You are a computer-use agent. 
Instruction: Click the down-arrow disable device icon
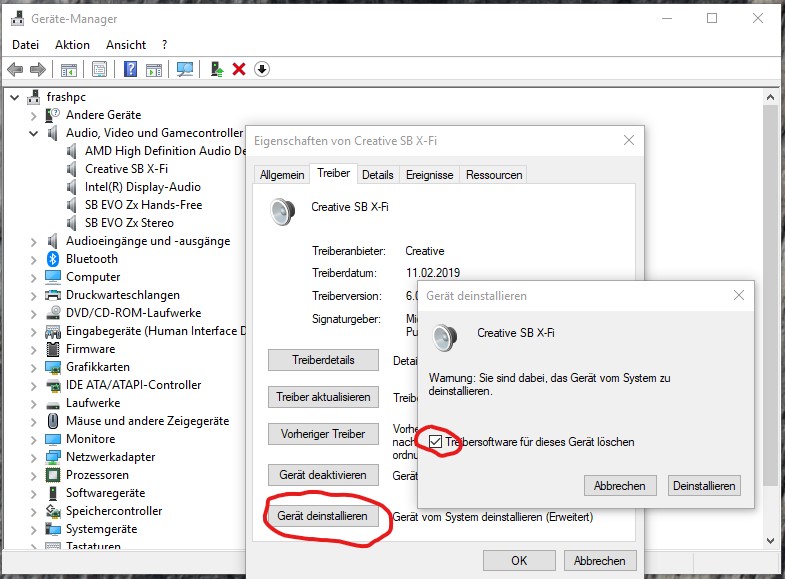tap(262, 69)
